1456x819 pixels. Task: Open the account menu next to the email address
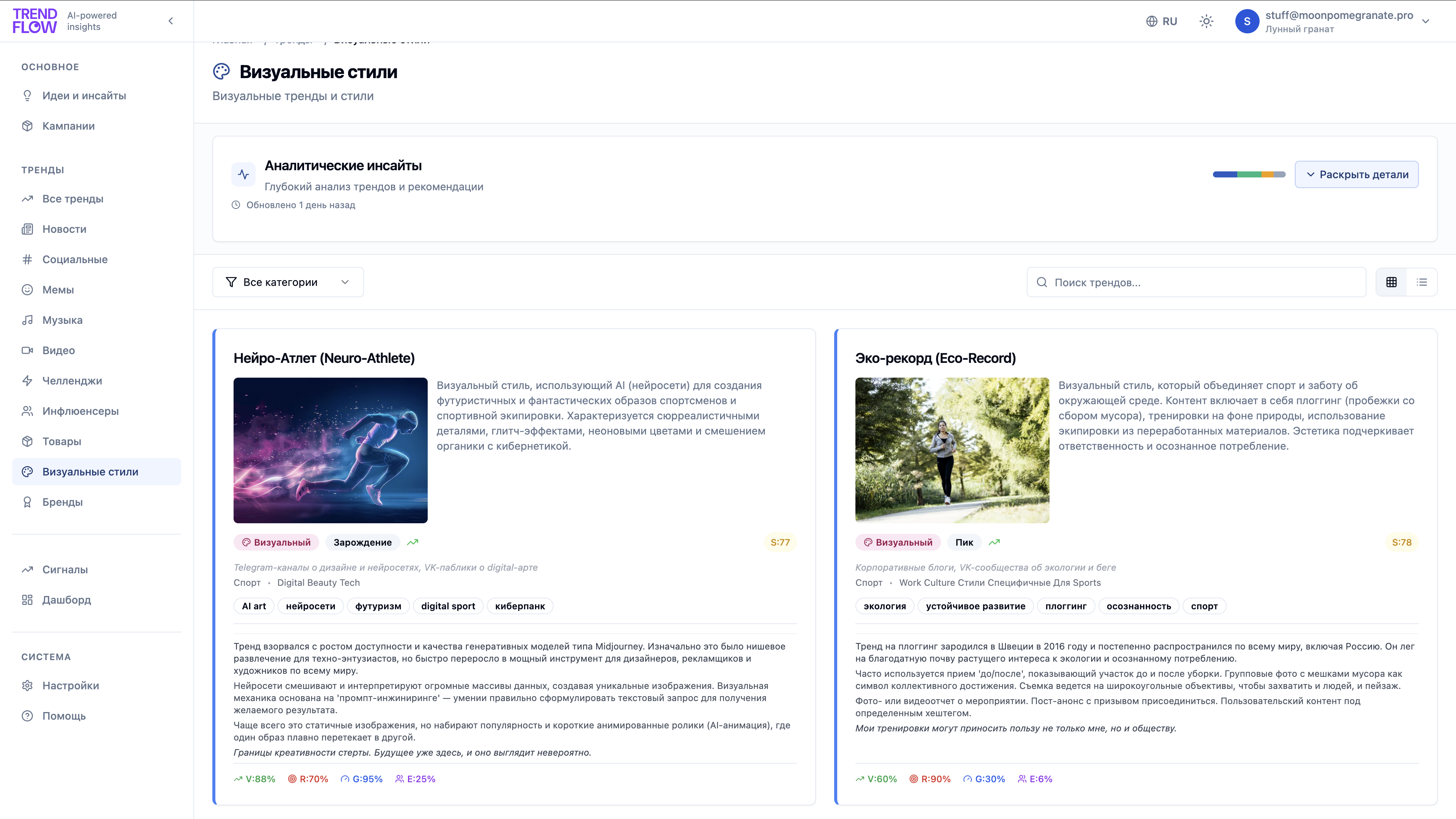coord(1426,22)
